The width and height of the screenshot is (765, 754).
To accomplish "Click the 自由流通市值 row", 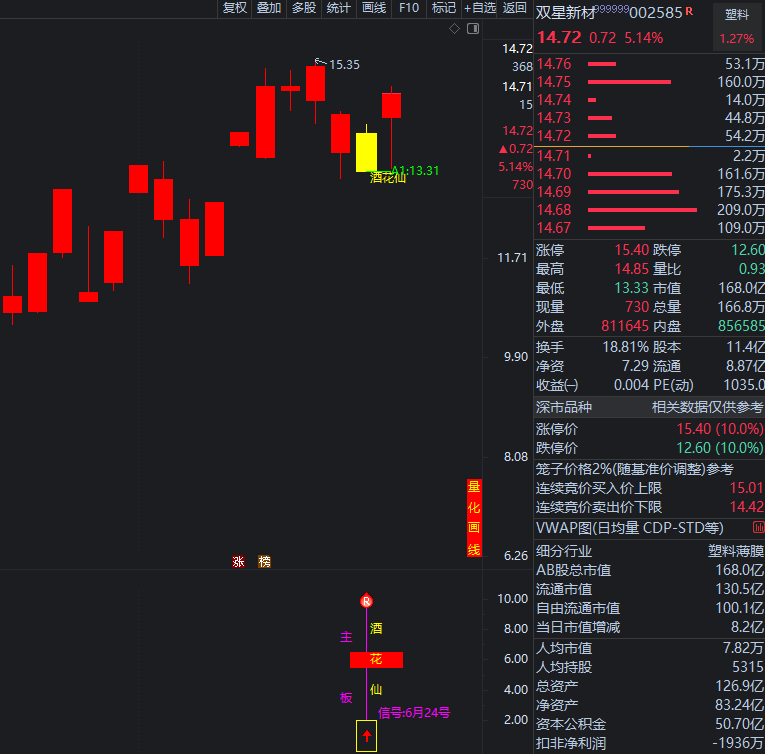I will coord(649,608).
